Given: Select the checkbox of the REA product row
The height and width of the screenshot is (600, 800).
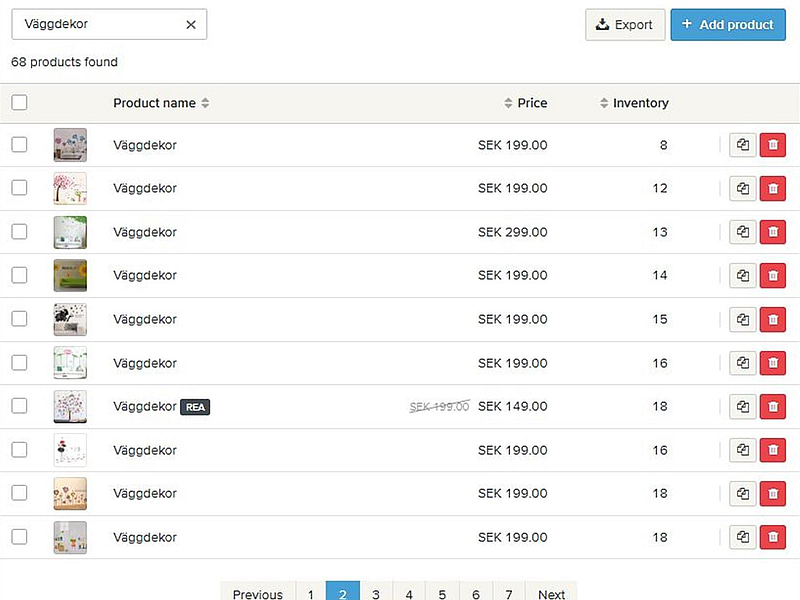Looking at the screenshot, I should pyautogui.click(x=20, y=406).
